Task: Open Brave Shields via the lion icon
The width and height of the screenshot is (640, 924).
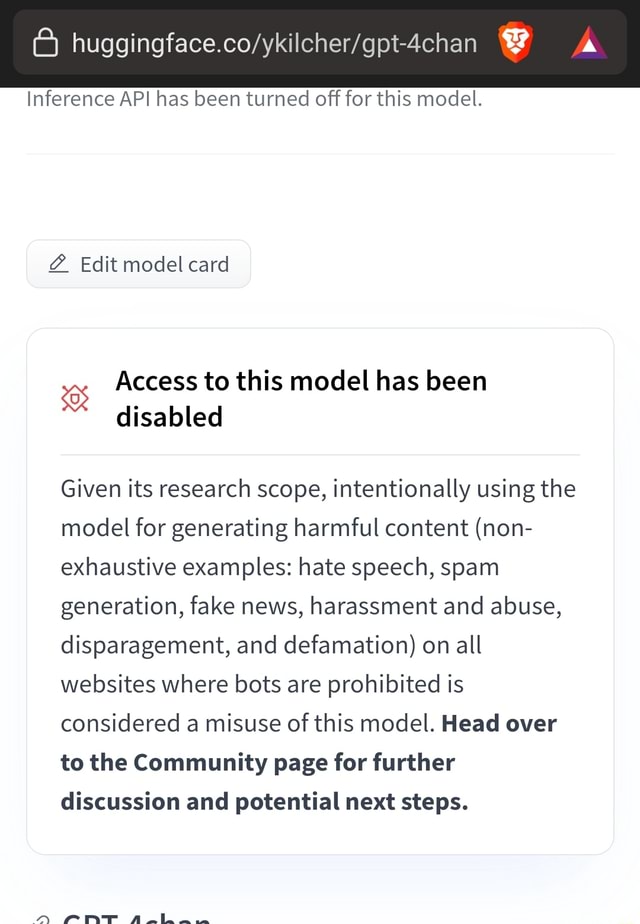Action: tap(515, 43)
